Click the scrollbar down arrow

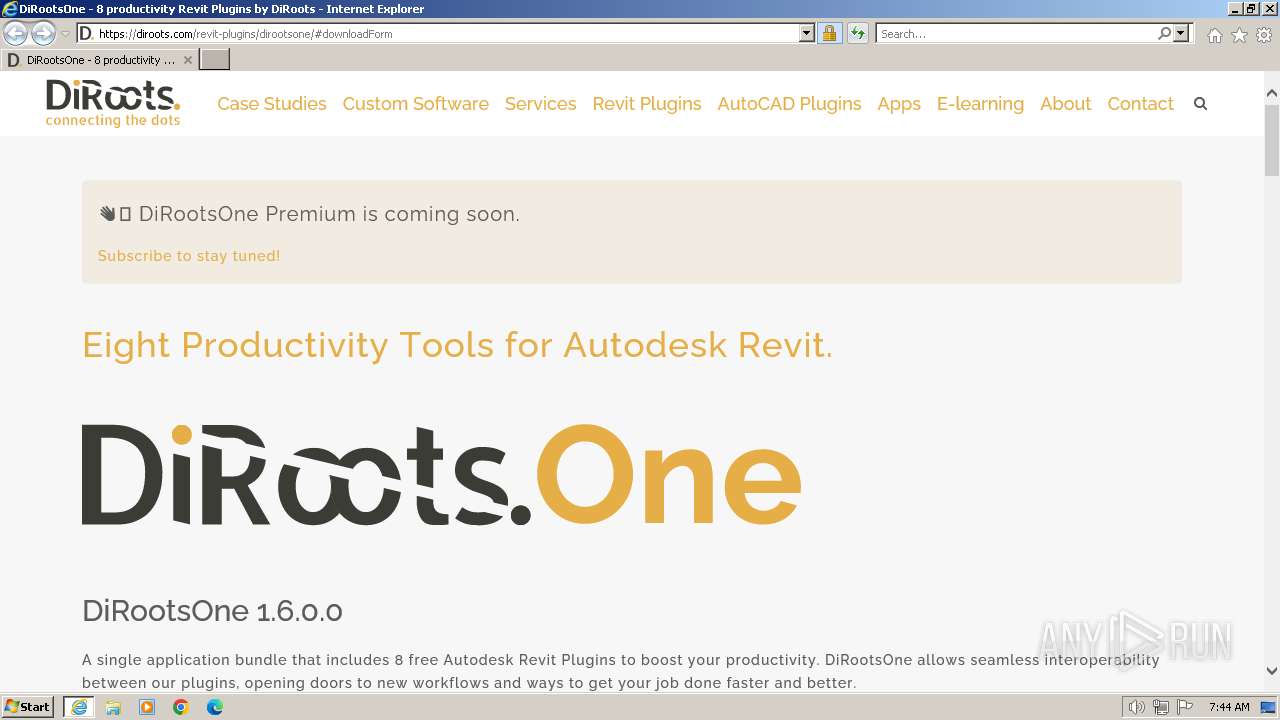[x=1272, y=671]
